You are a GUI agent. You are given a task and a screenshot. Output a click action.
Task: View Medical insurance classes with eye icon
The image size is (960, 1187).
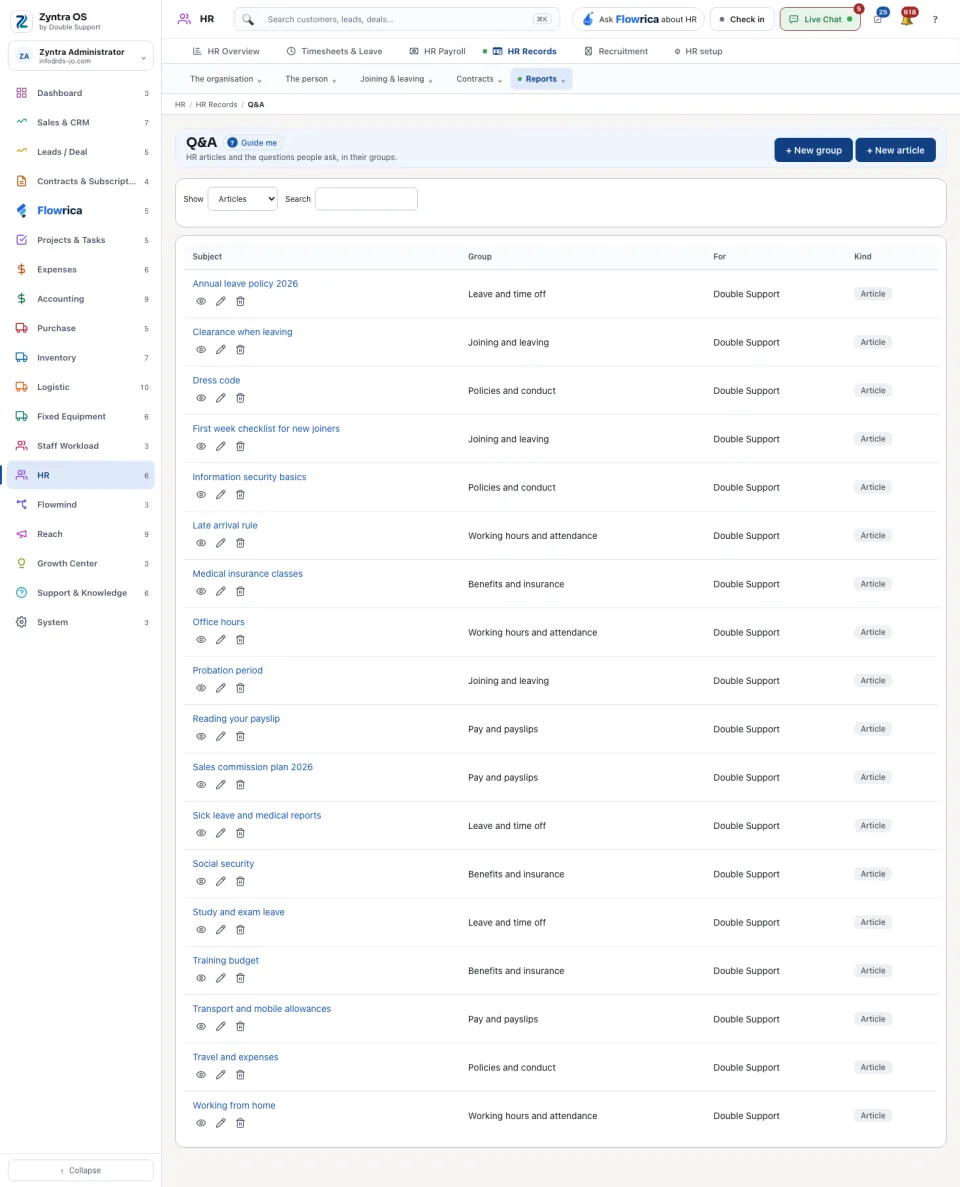click(x=201, y=591)
